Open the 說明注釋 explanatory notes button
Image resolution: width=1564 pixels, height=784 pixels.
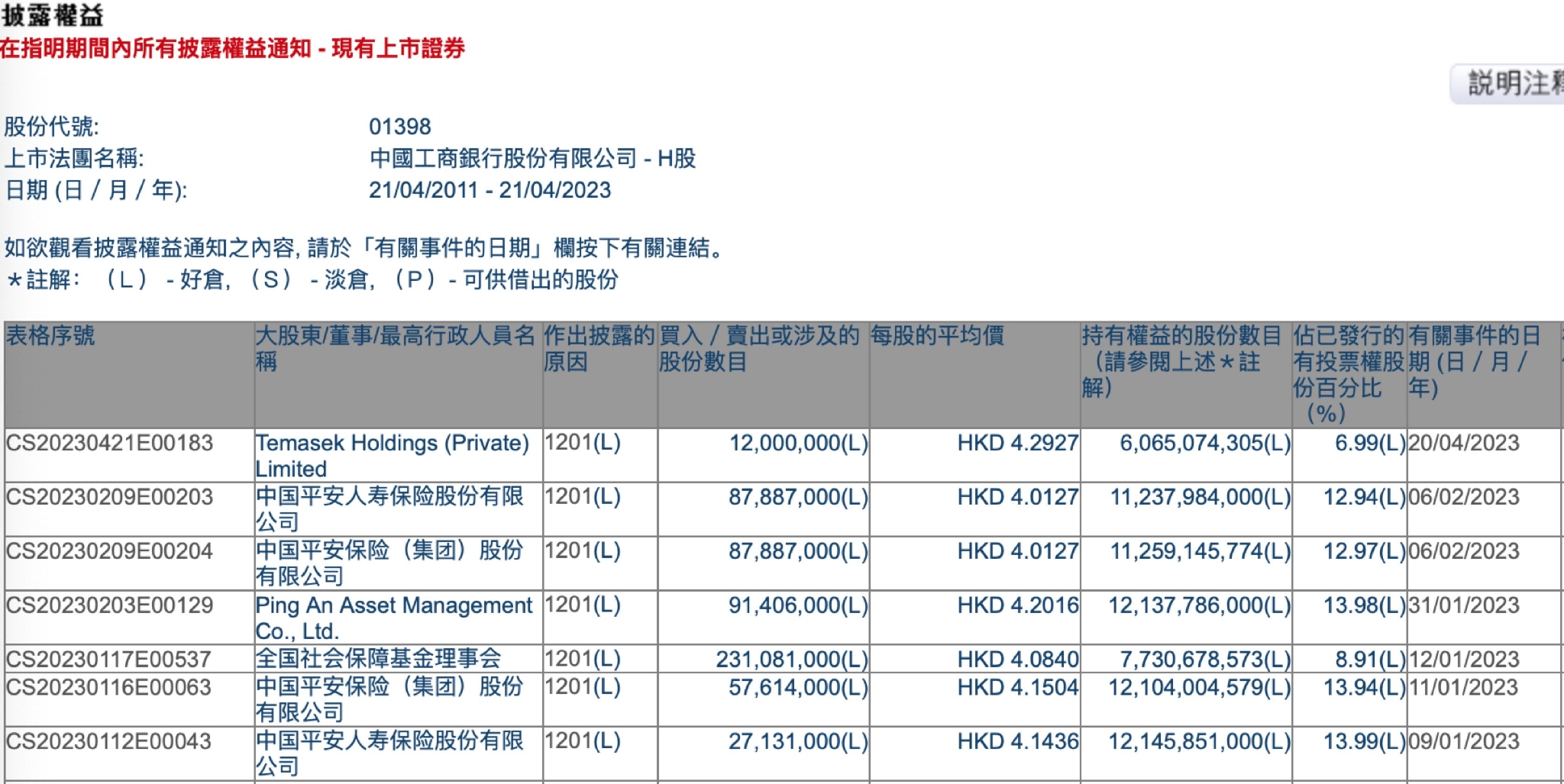1507,83
